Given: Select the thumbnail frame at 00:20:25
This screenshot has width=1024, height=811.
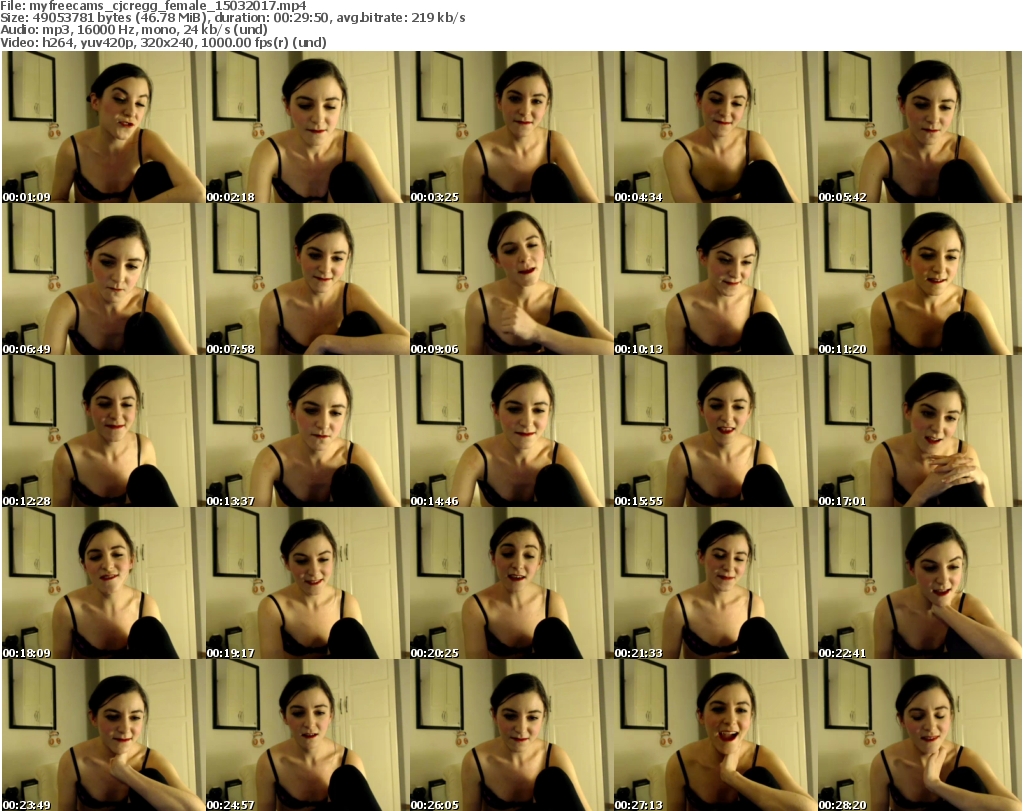Looking at the screenshot, I should pyautogui.click(x=511, y=583).
